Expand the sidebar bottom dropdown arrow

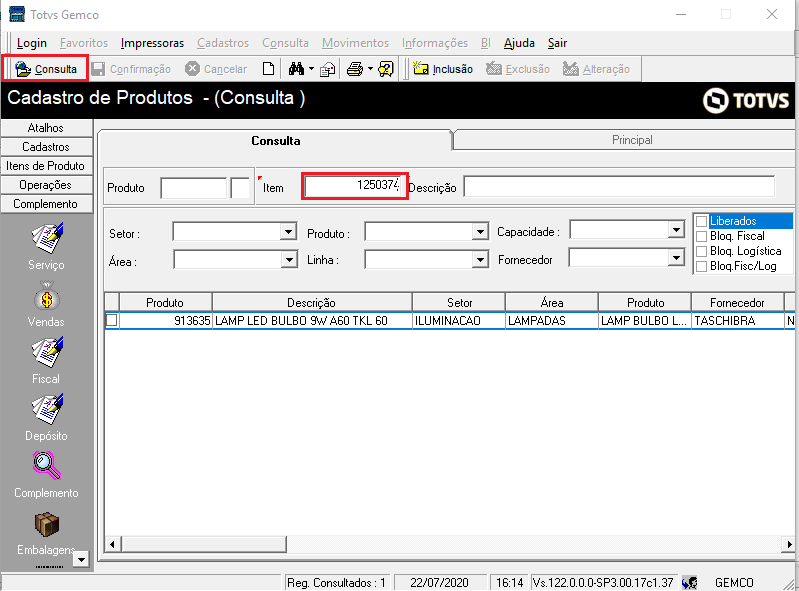tap(81, 559)
